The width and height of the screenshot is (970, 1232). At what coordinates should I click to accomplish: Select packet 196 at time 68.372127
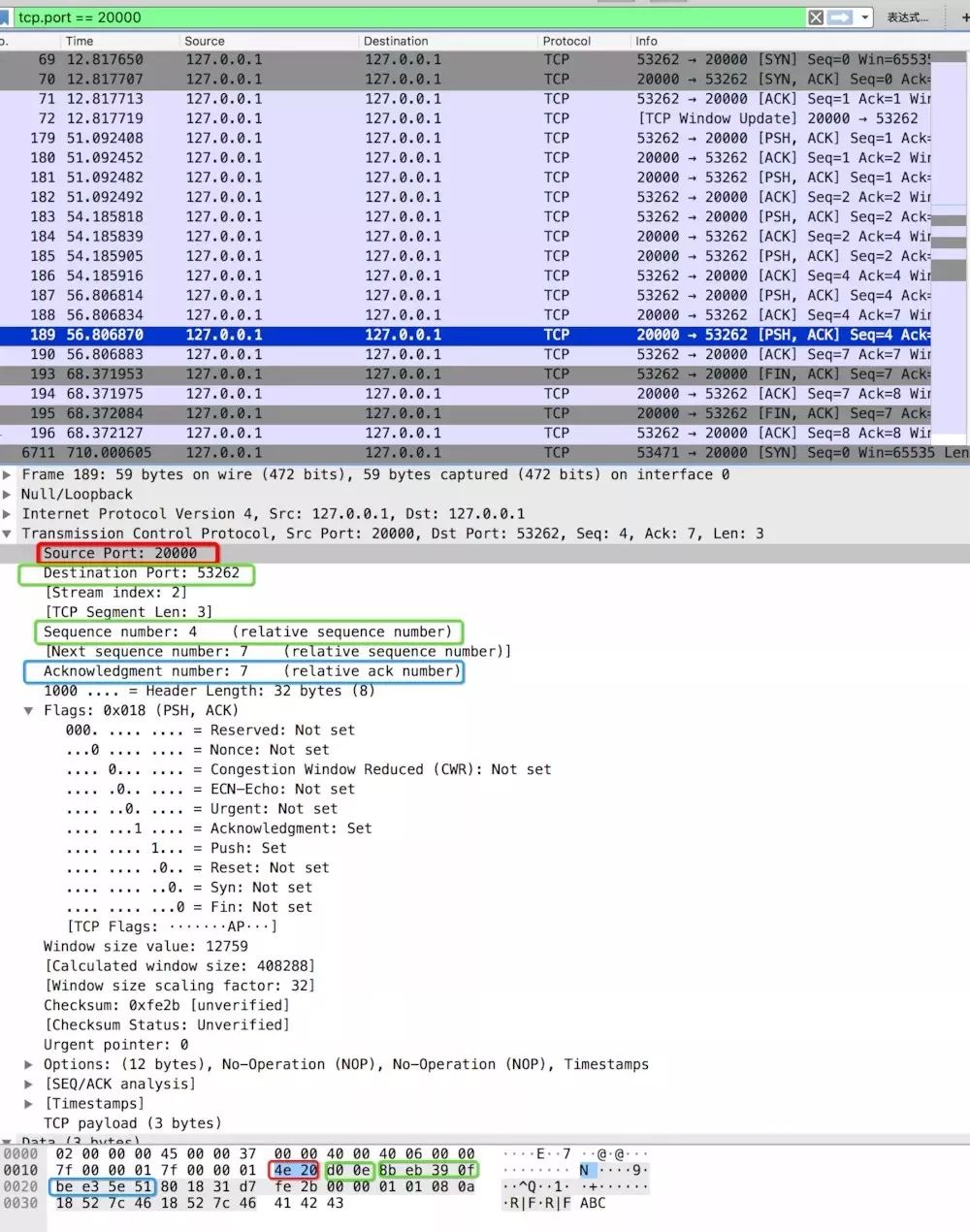coord(466,433)
